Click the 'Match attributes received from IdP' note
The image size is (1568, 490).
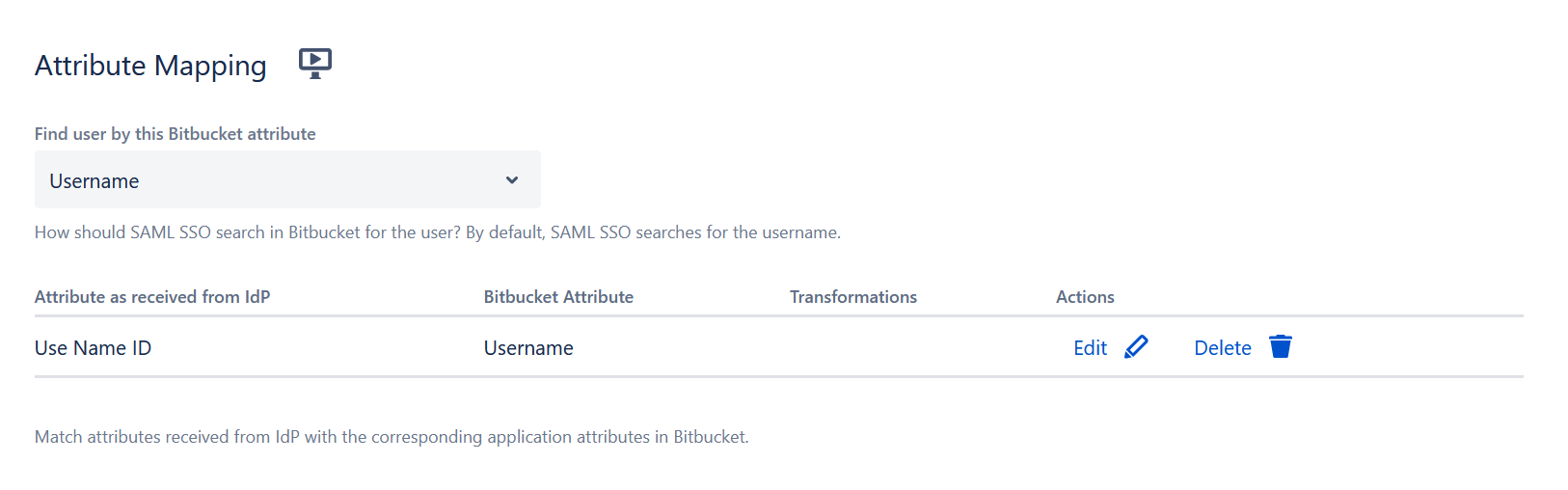pyautogui.click(x=392, y=437)
